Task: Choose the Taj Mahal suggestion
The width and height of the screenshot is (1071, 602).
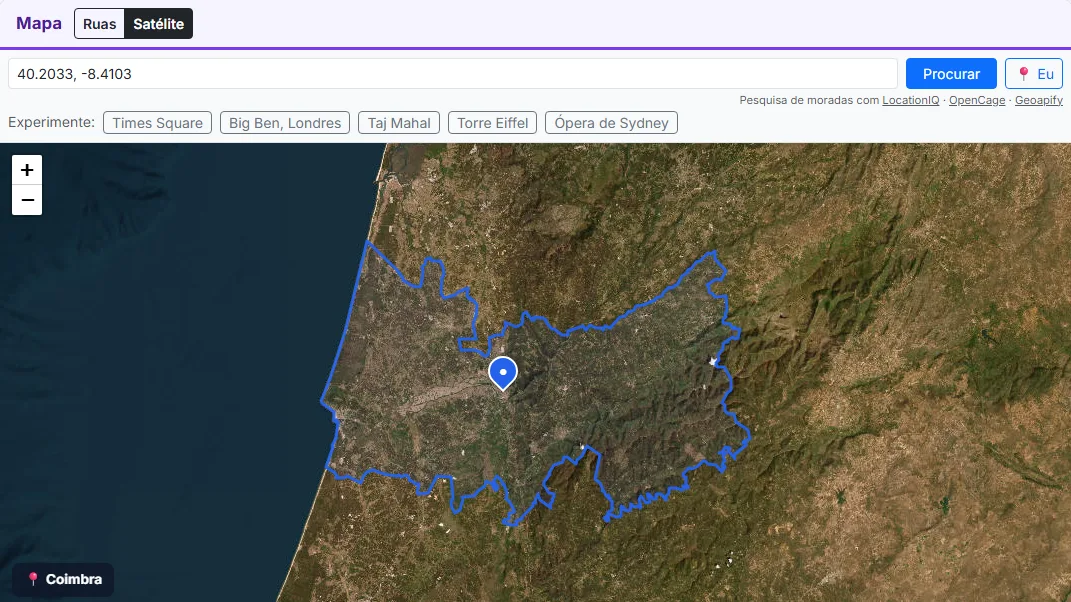Action: click(399, 123)
